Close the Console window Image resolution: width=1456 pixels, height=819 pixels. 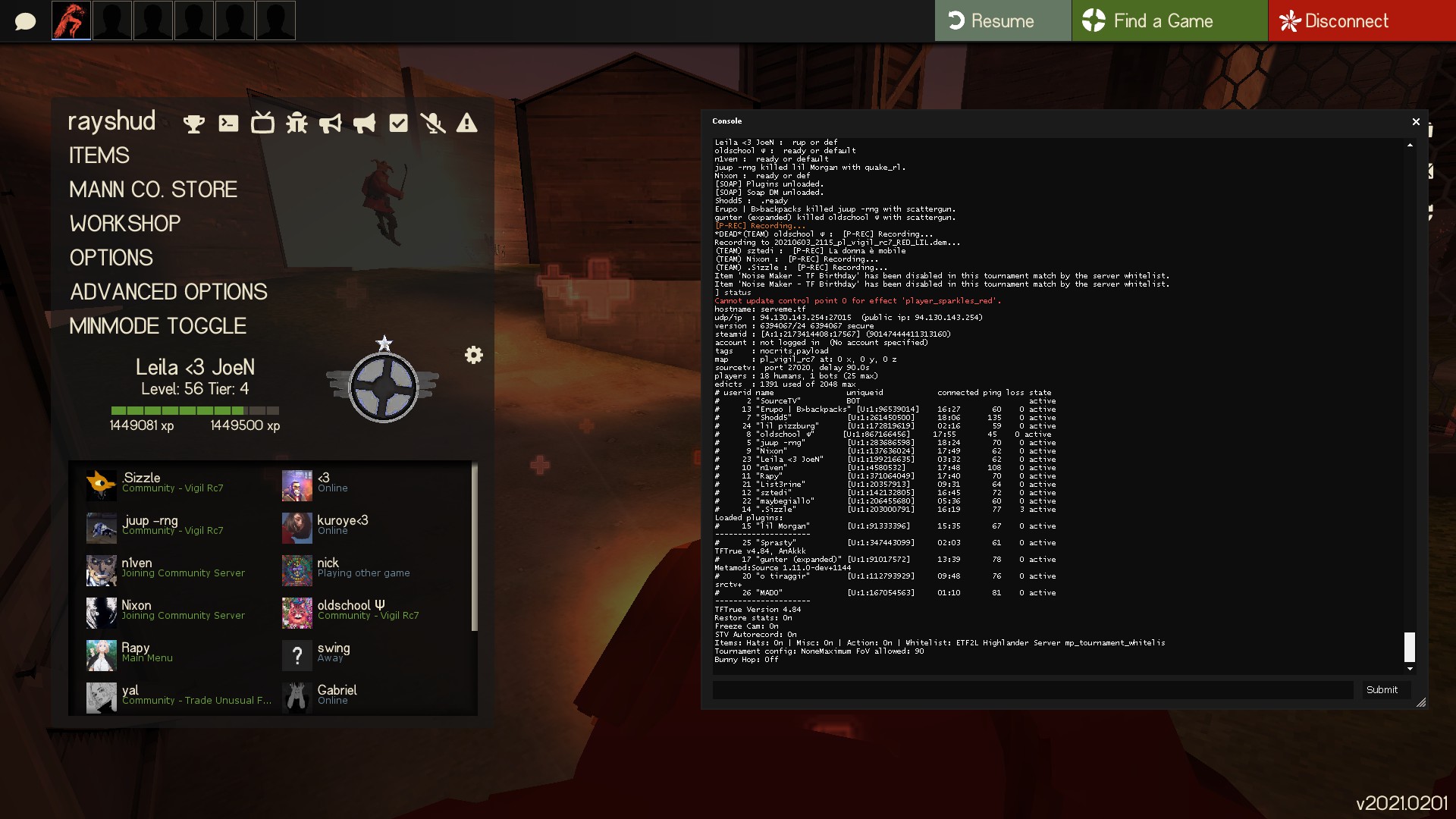tap(1416, 121)
